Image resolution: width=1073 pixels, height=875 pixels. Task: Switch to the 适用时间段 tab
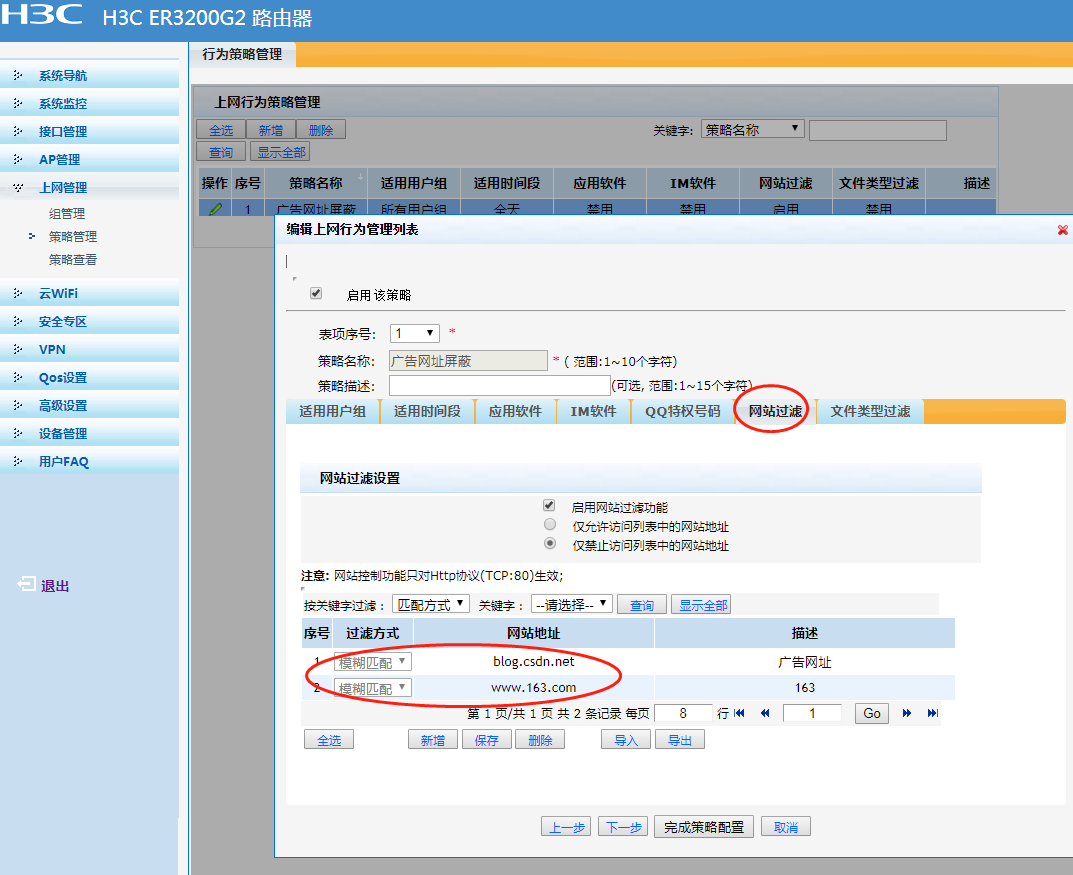[x=427, y=411]
